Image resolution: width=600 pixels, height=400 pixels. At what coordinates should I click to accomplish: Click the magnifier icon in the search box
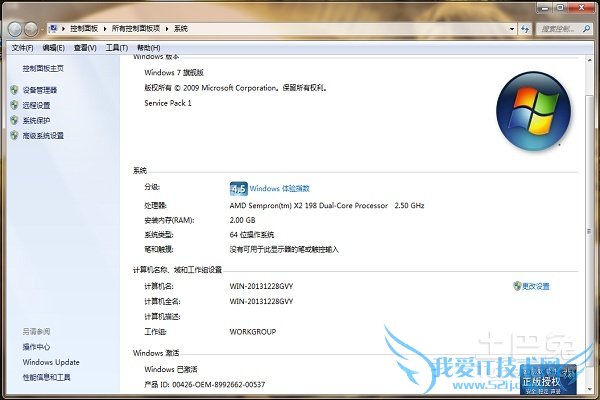(x=586, y=29)
